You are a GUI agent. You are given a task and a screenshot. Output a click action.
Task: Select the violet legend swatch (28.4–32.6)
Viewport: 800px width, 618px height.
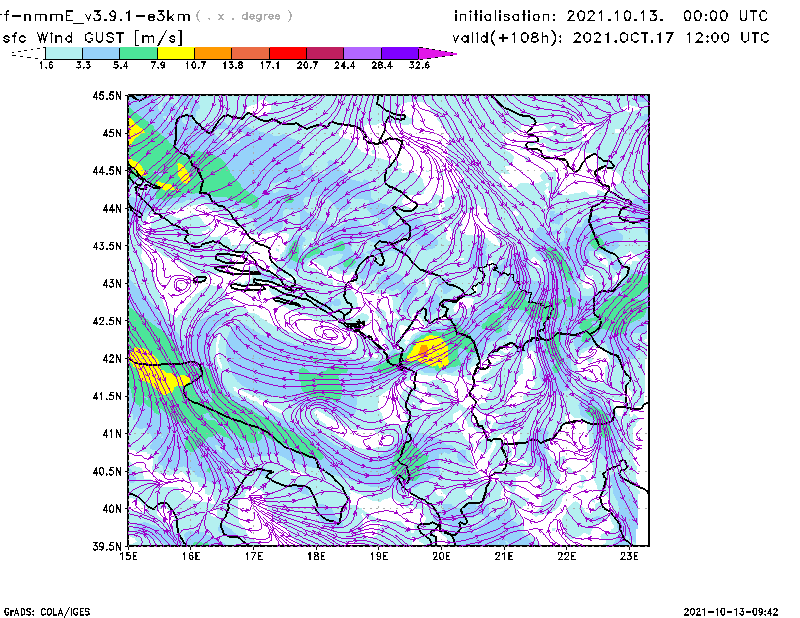coord(400,53)
